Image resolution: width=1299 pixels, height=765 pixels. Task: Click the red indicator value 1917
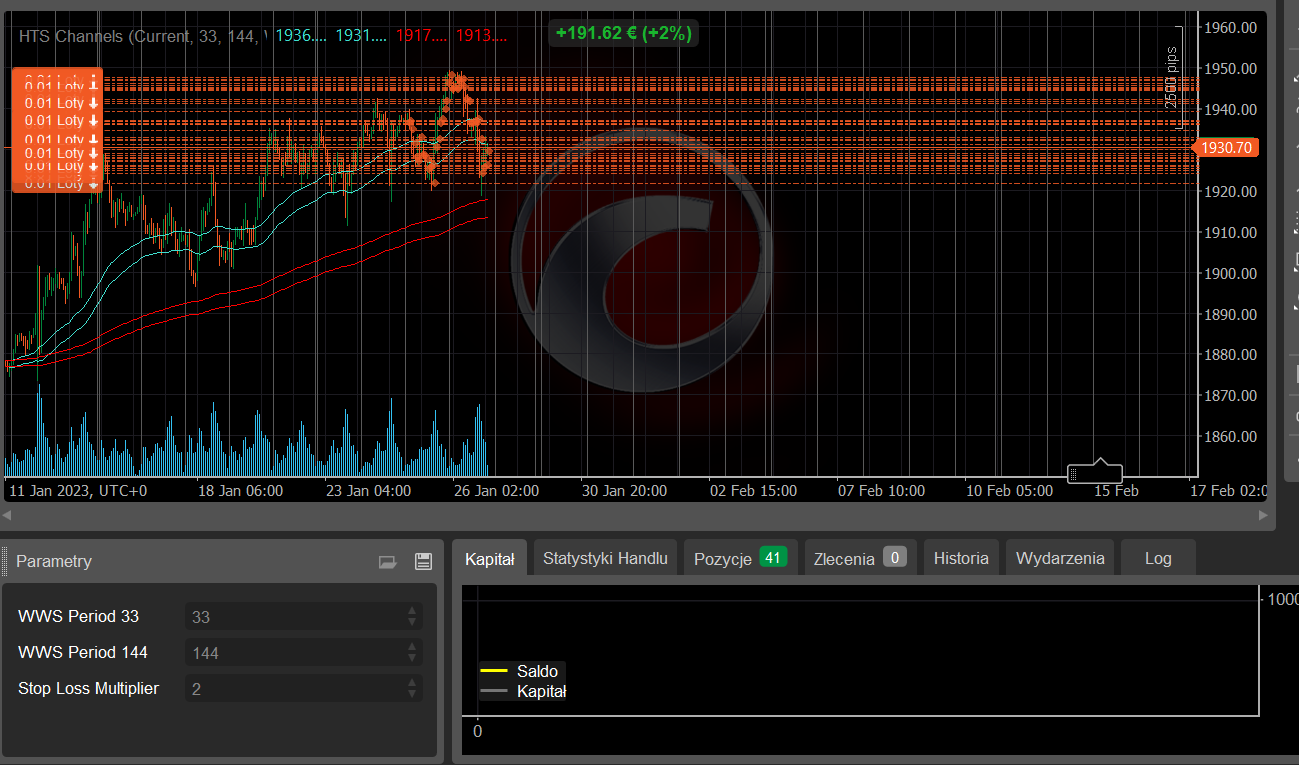coord(421,36)
